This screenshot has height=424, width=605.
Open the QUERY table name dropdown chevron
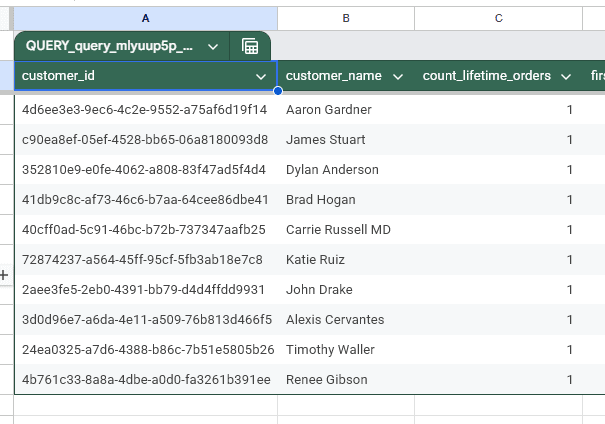(x=213, y=46)
